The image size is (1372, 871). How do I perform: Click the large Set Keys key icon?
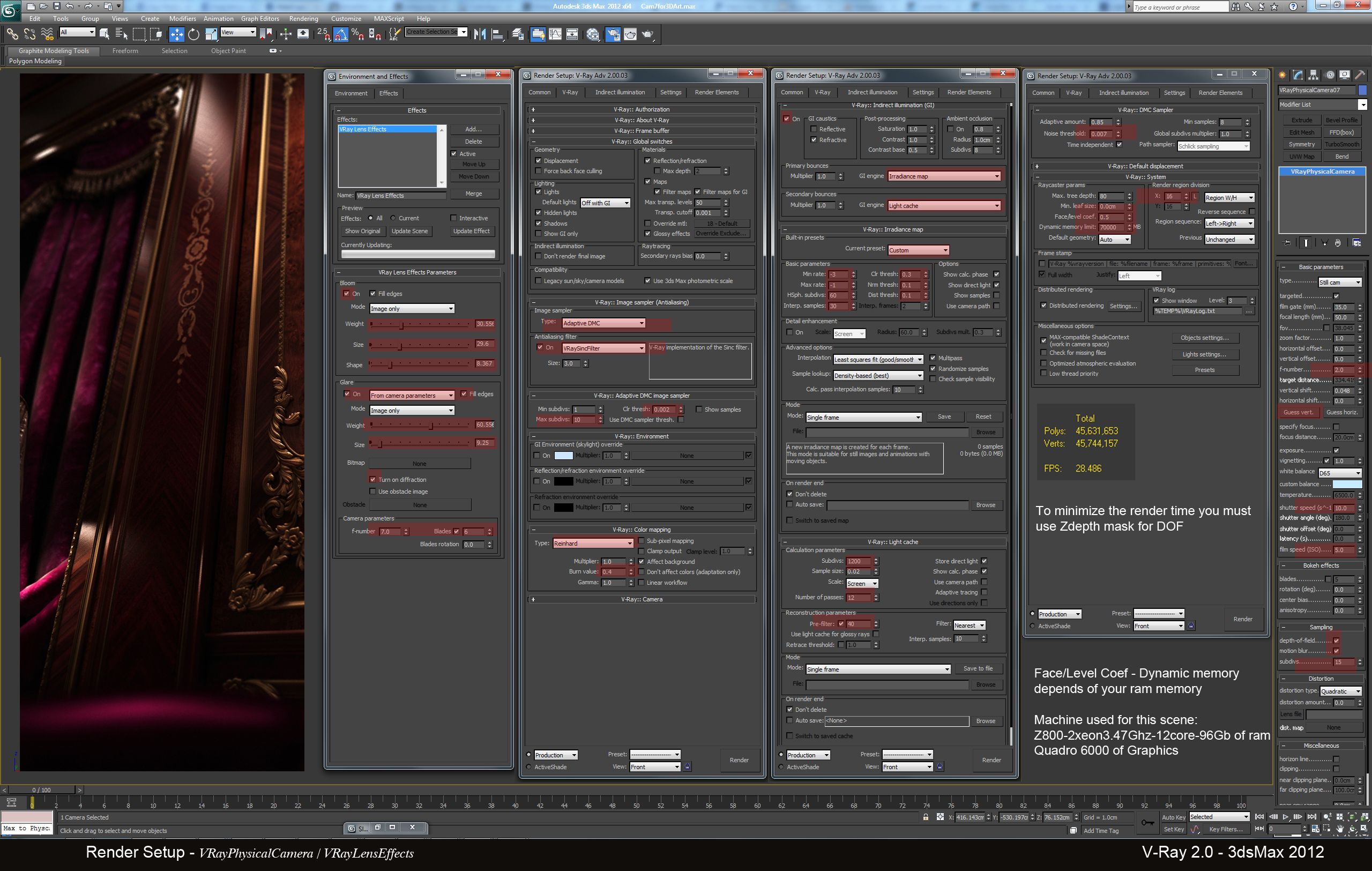point(1147,823)
